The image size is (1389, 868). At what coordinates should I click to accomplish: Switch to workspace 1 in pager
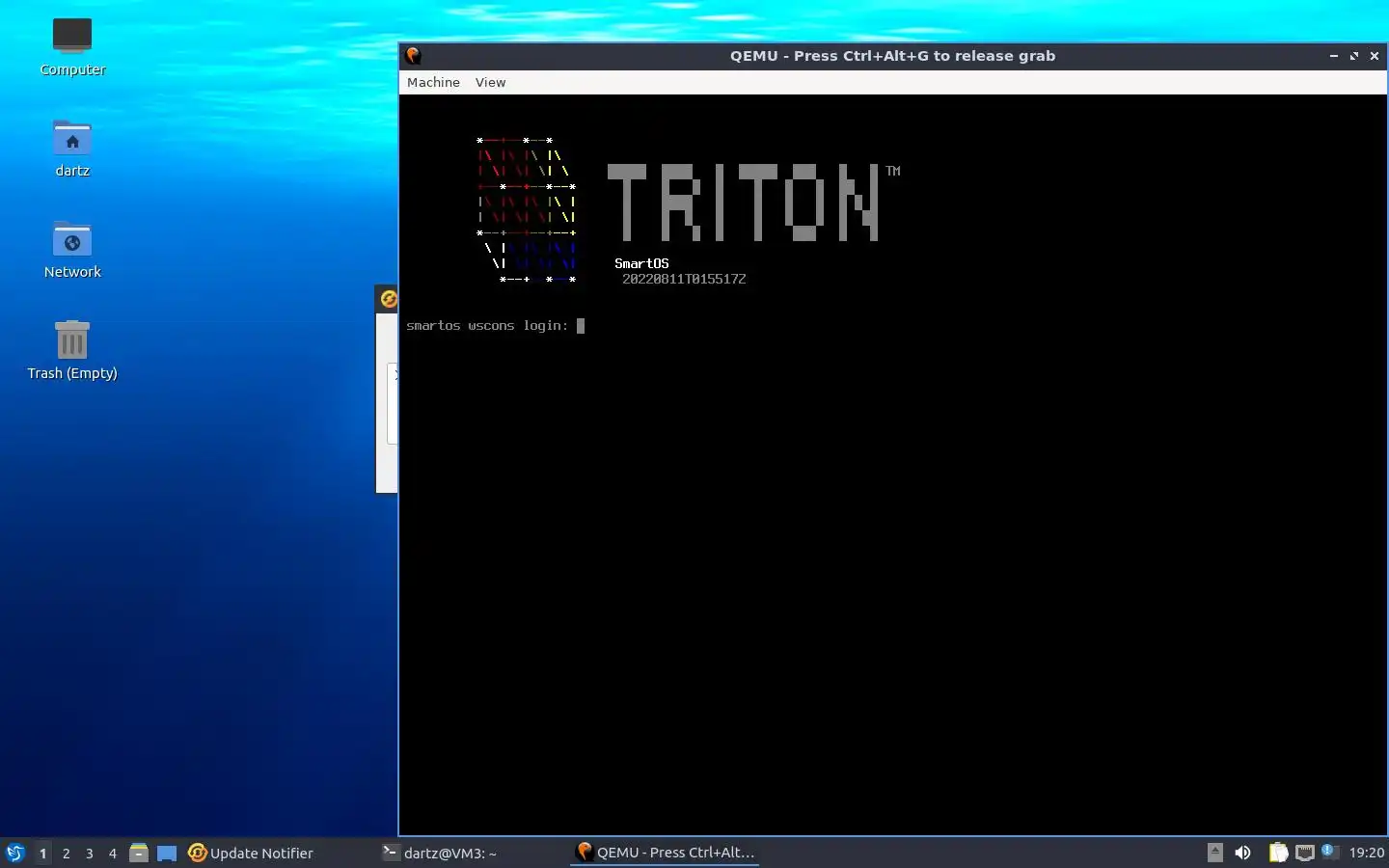[42, 853]
